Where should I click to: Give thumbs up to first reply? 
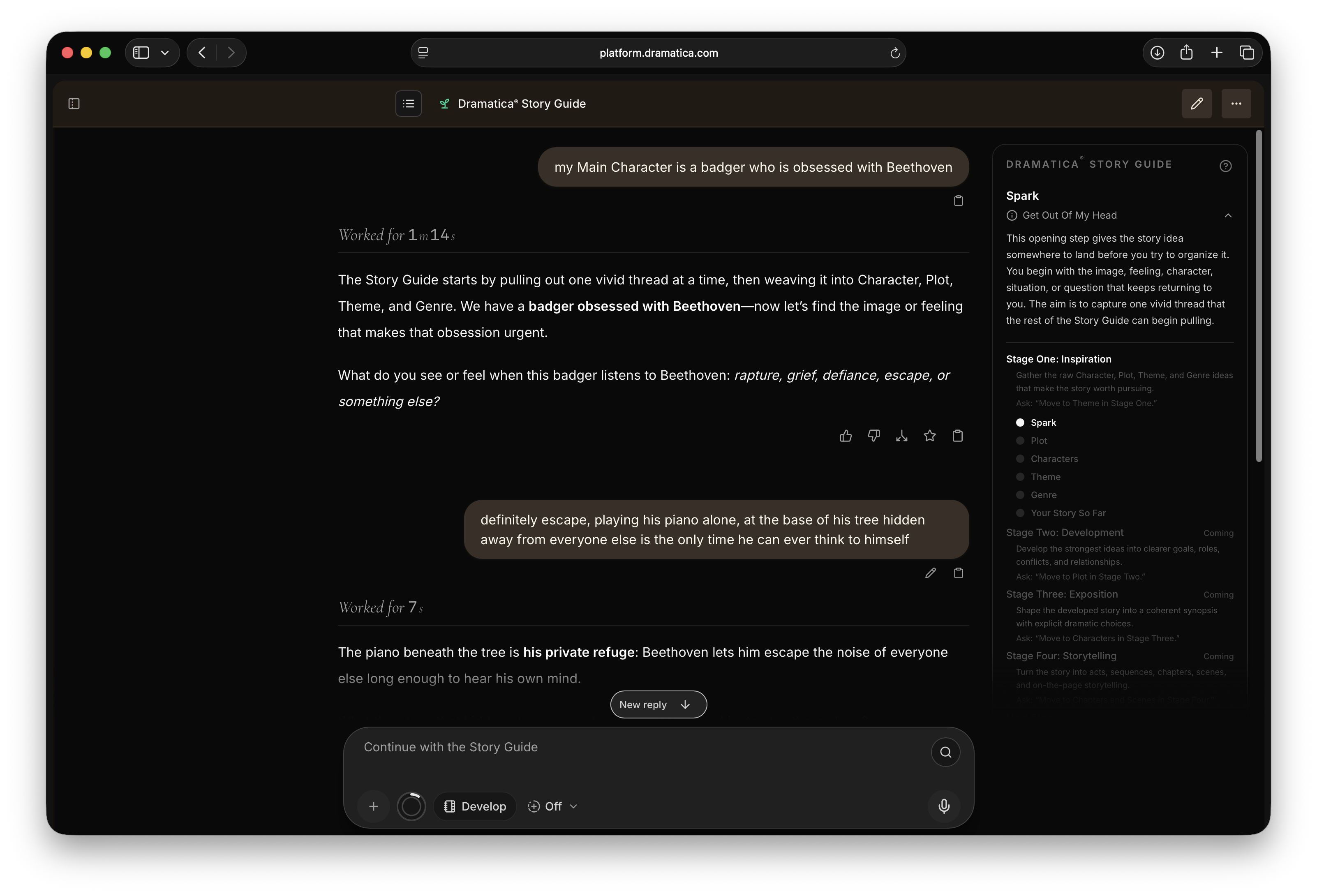pos(846,436)
